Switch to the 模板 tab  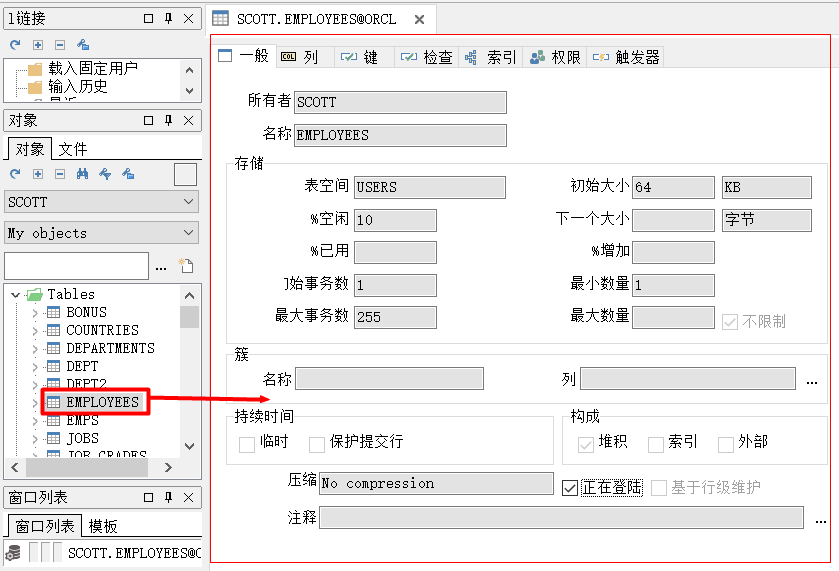pos(103,526)
